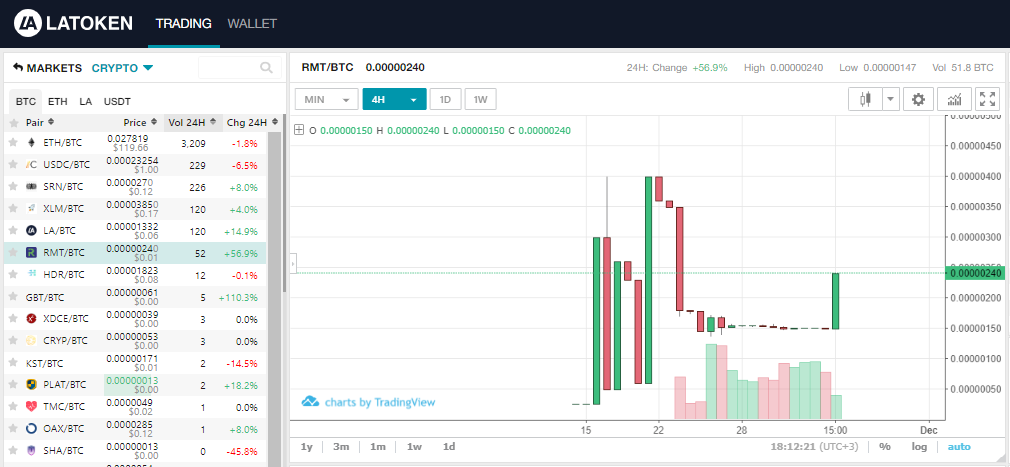This screenshot has height=467, width=1010.
Task: Set chart interval to 1D
Action: tap(445, 99)
